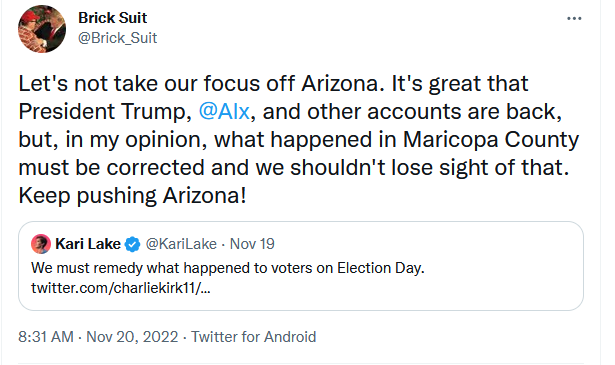Click the 8:31 AM timestamp
Image resolution: width=615 pixels, height=365 pixels.
click(46, 337)
